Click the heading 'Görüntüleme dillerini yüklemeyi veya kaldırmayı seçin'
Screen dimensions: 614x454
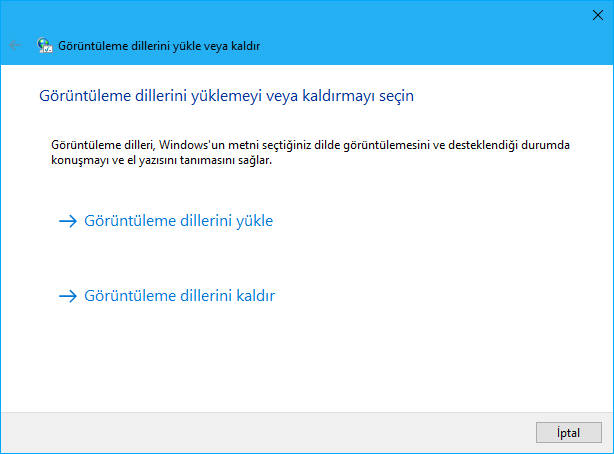coord(226,96)
